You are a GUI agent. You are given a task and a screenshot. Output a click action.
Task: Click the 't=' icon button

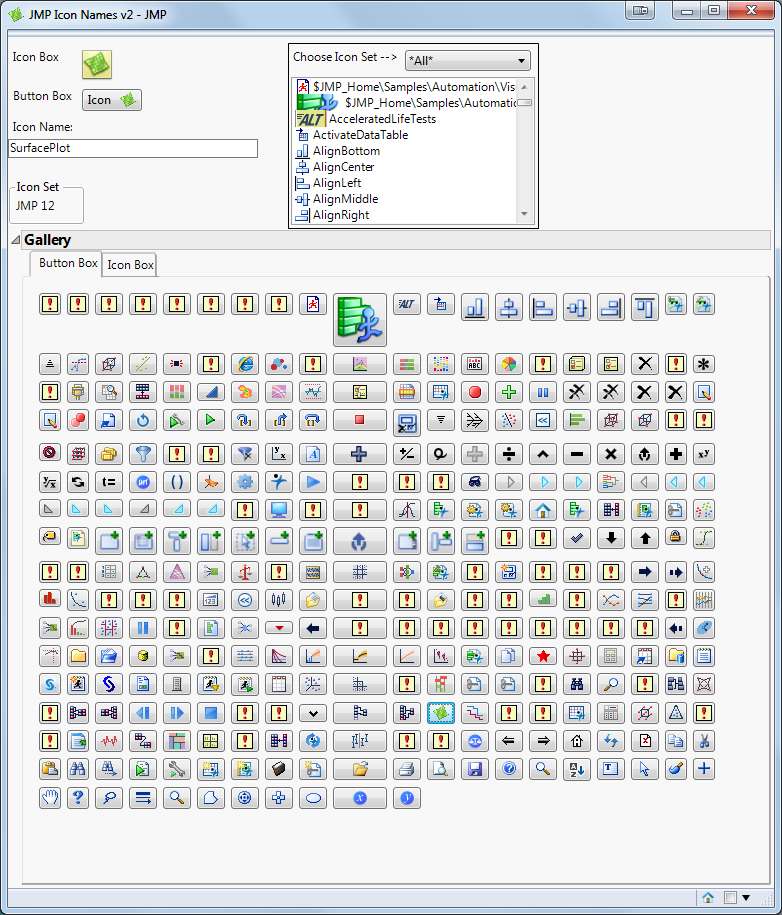(x=109, y=482)
